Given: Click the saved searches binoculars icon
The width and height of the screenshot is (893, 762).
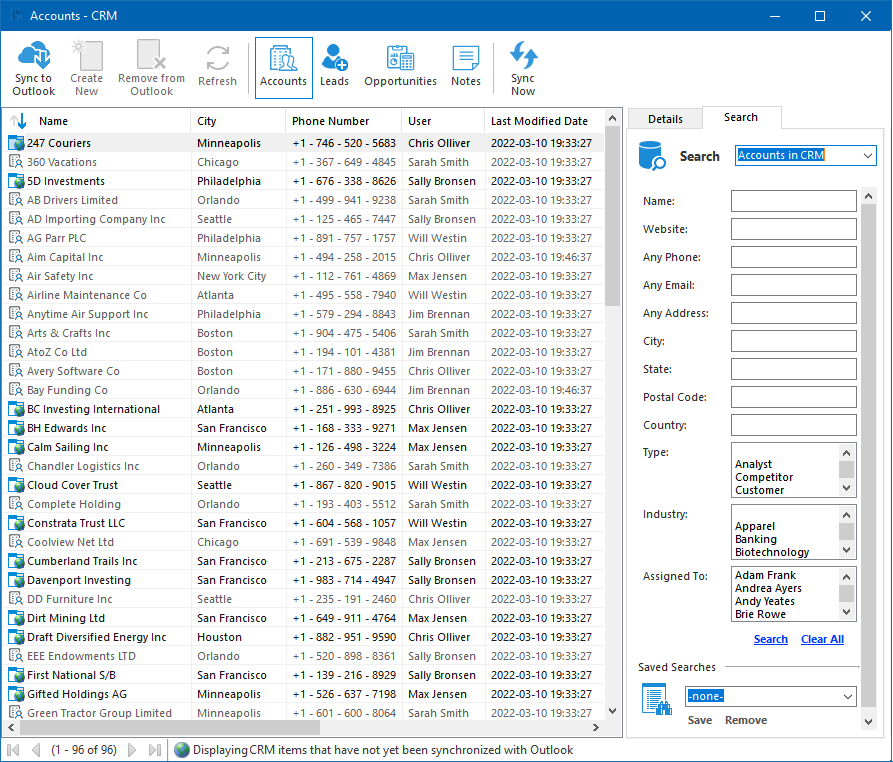Looking at the screenshot, I should click(x=655, y=698).
